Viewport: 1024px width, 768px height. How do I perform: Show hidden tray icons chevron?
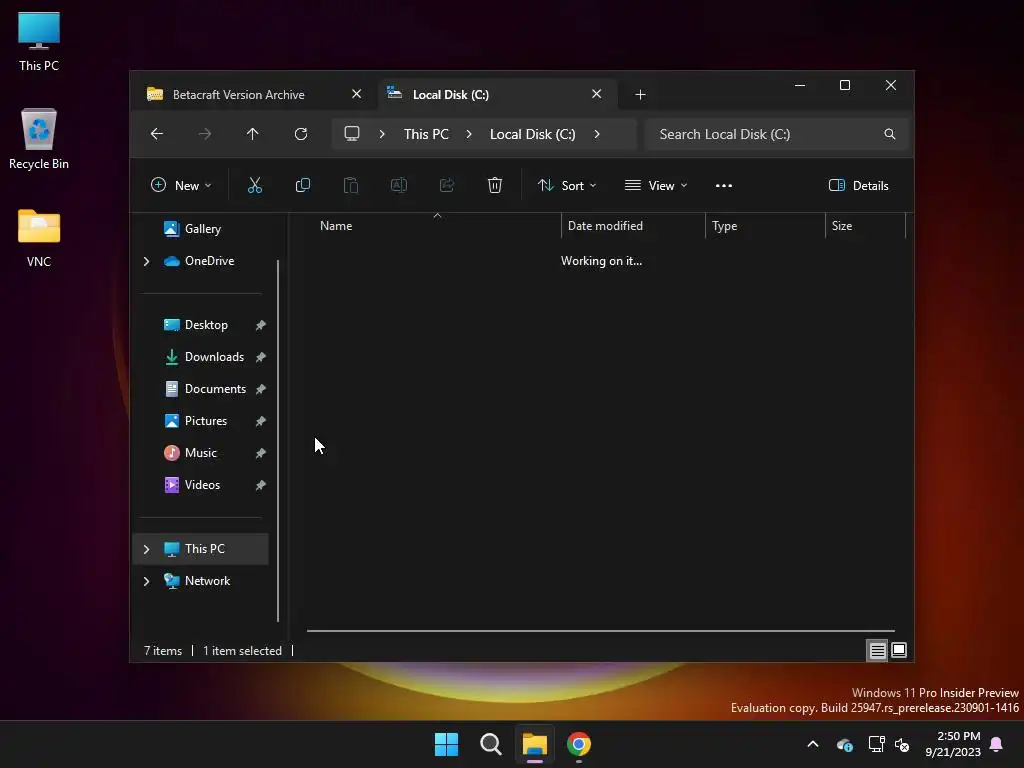[x=812, y=744]
